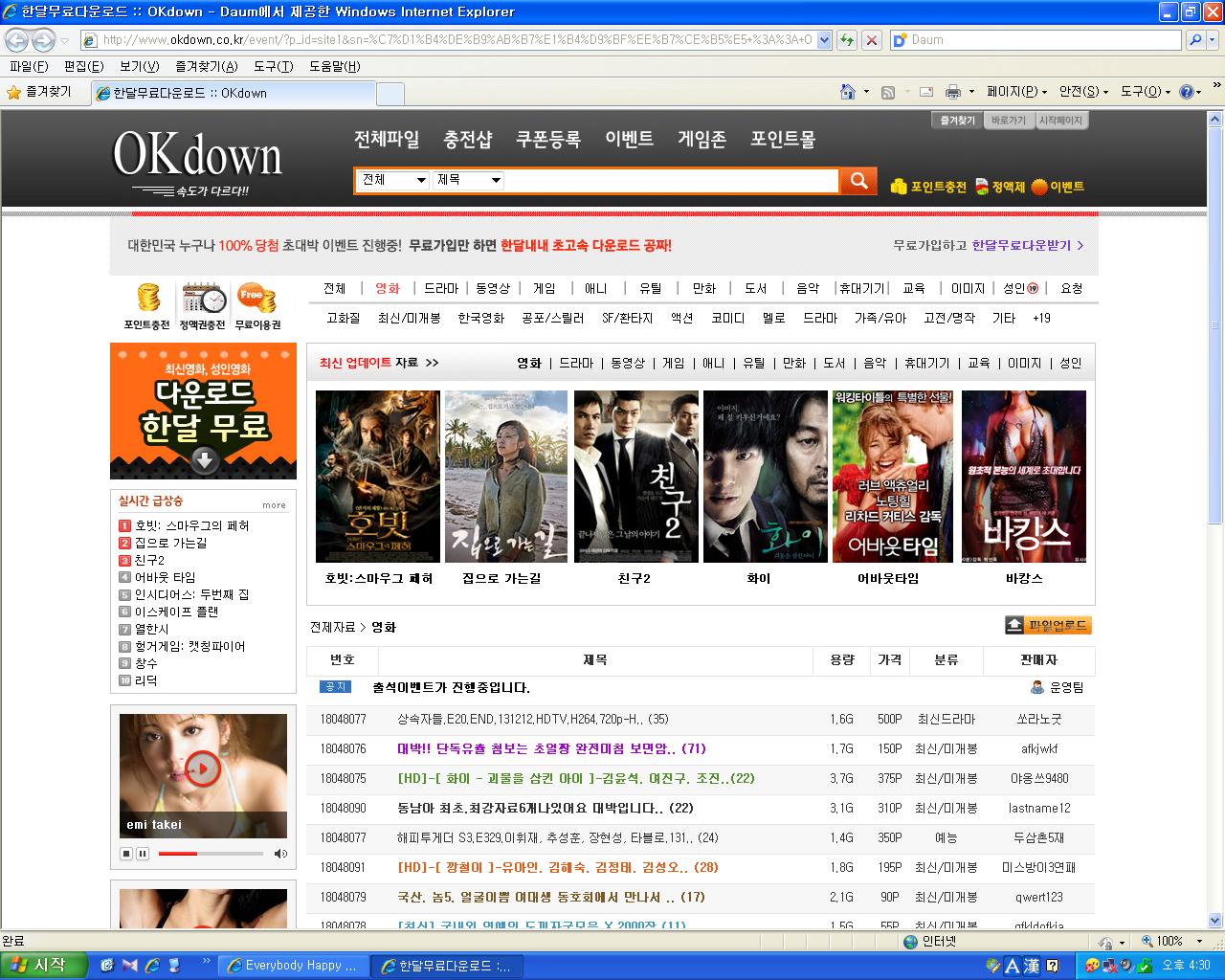The image size is (1225, 980).
Task: Open the 전체파일 navigation item
Action: click(x=387, y=139)
